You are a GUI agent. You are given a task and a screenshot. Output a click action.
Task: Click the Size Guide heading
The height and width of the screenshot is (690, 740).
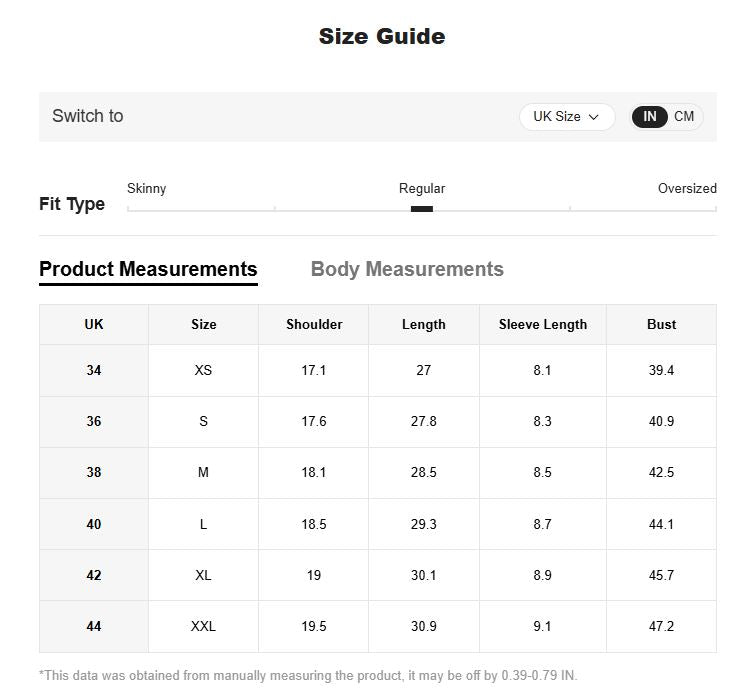pyautogui.click(x=382, y=36)
